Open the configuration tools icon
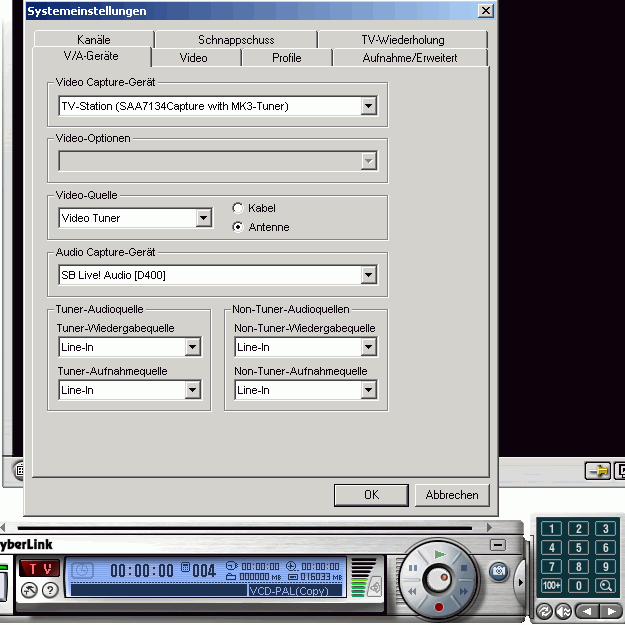This screenshot has width=625, height=625. 29,590
